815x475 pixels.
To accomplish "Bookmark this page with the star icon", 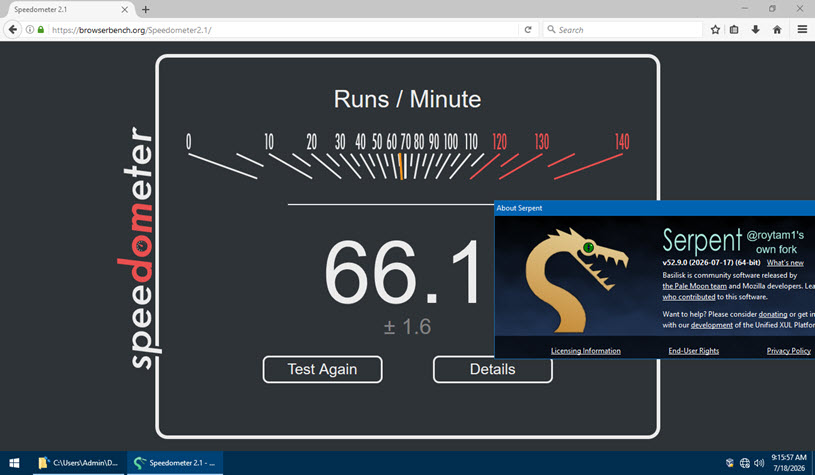I will pyautogui.click(x=715, y=30).
